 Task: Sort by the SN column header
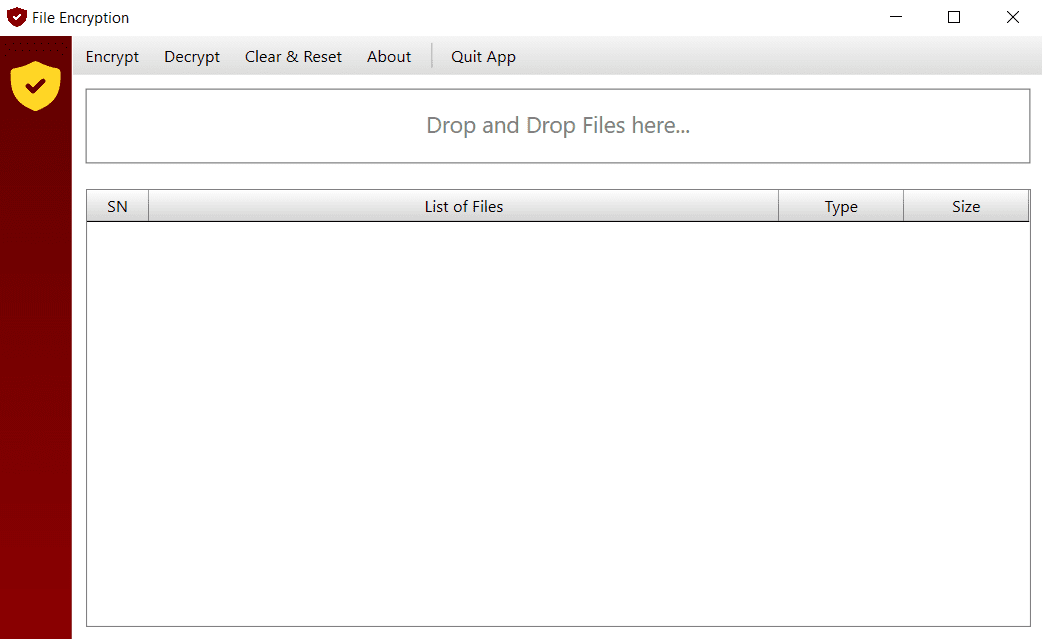point(118,207)
